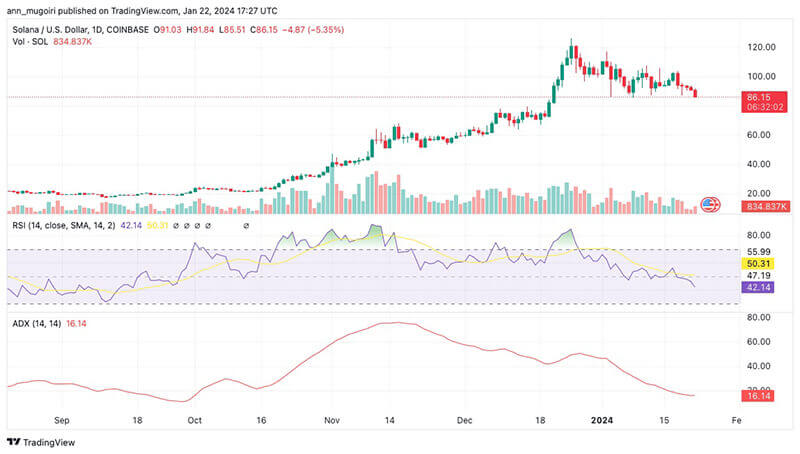Viewport: 800px width, 454px height.
Task: Click the US flag event icon
Action: click(710, 205)
